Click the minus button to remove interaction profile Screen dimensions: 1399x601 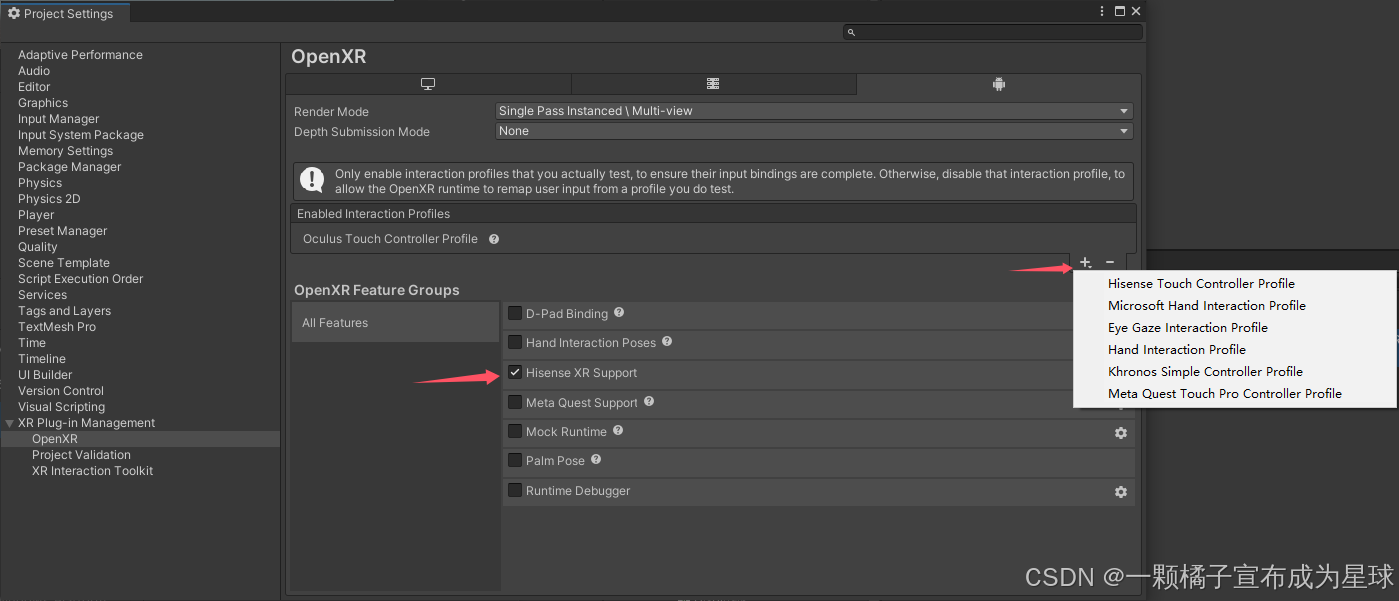pos(1110,262)
